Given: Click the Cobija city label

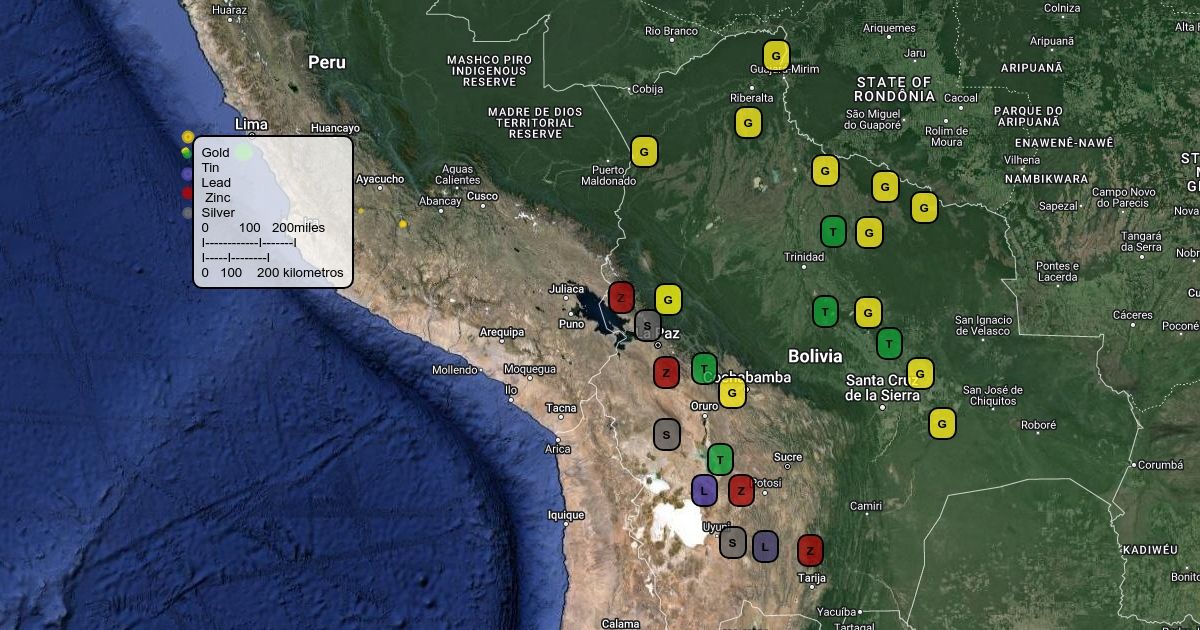Looking at the screenshot, I should click(x=648, y=89).
